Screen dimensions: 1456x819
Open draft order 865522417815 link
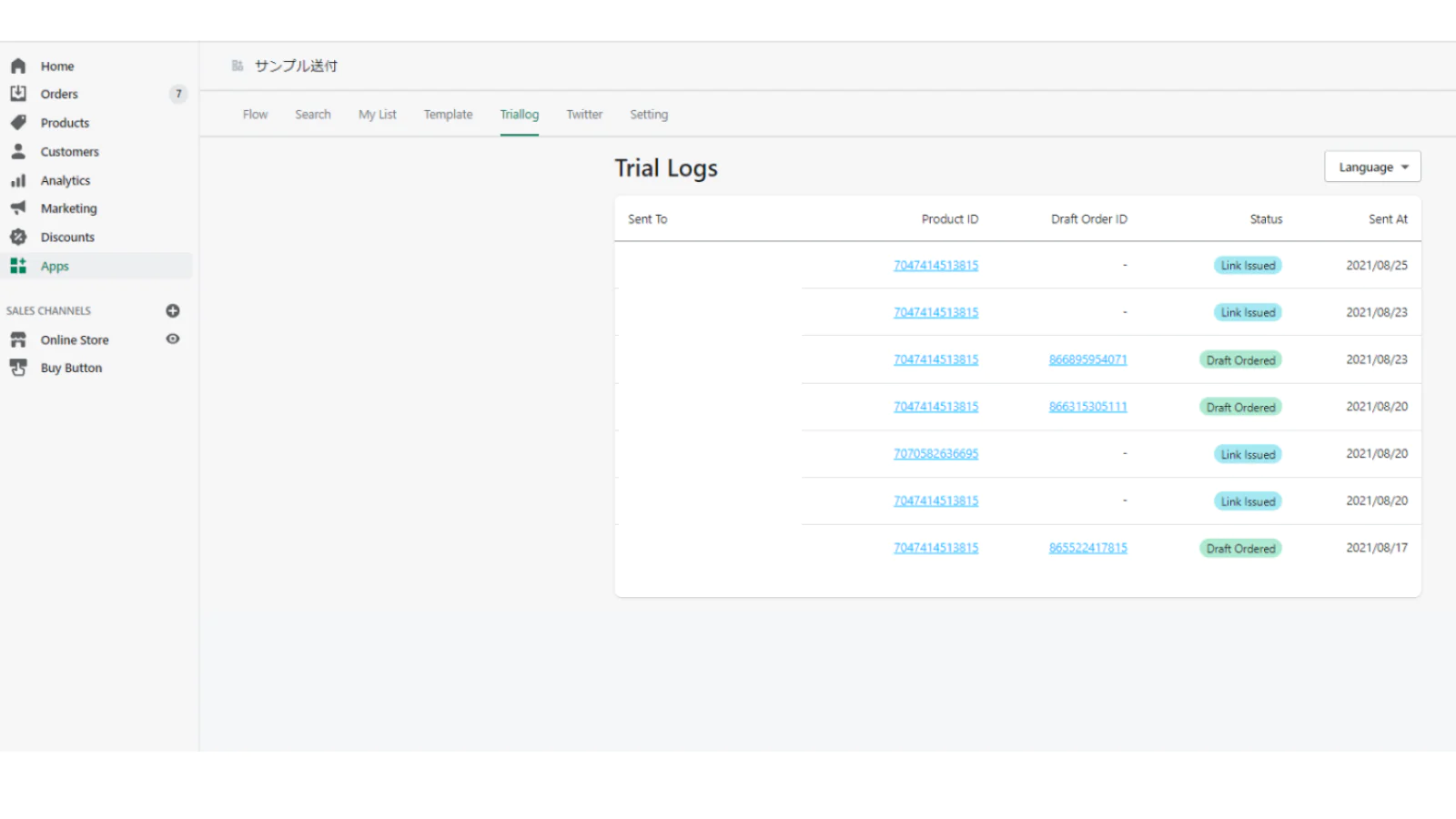pos(1087,548)
